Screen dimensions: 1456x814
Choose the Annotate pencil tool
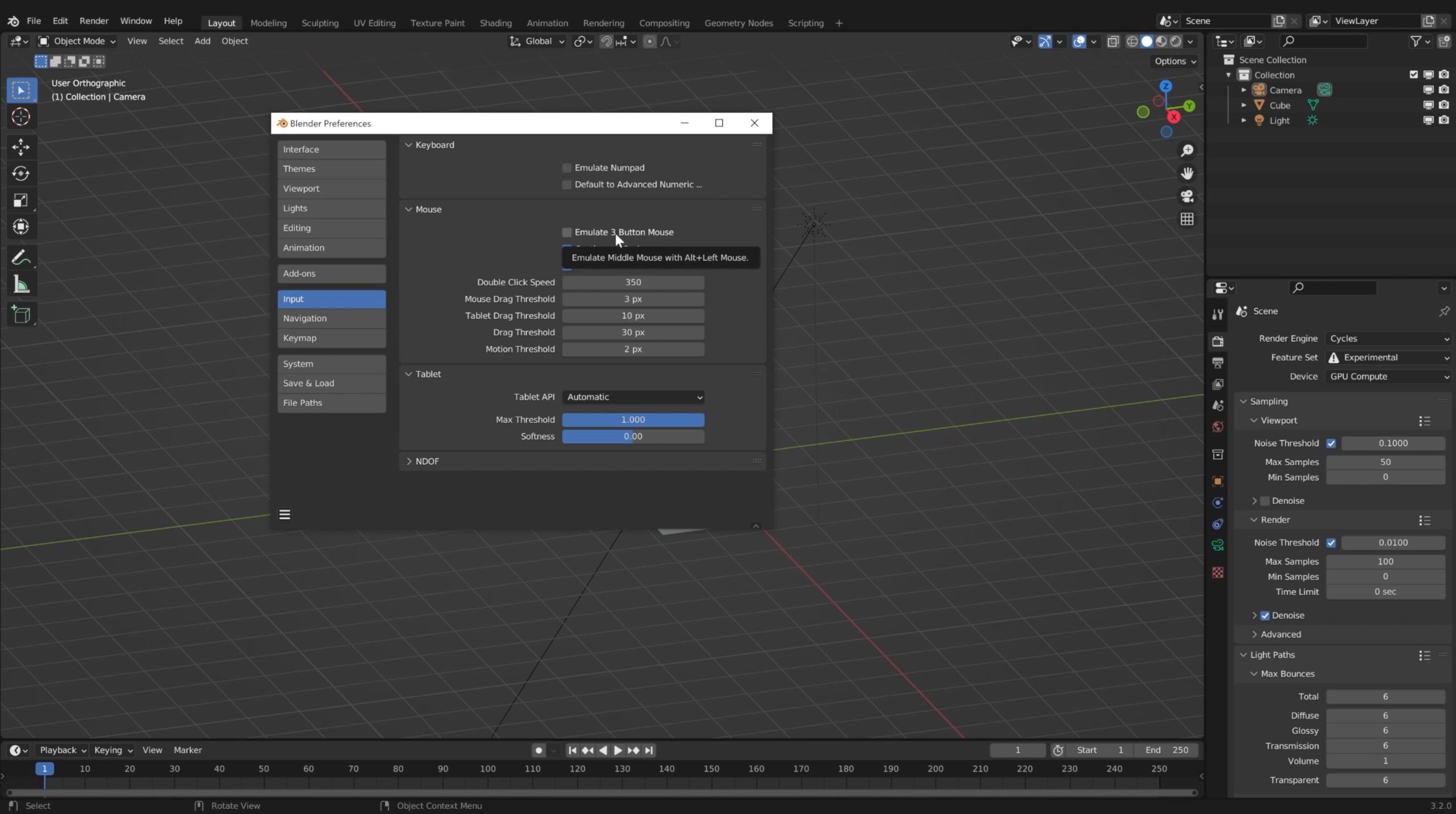(21, 258)
